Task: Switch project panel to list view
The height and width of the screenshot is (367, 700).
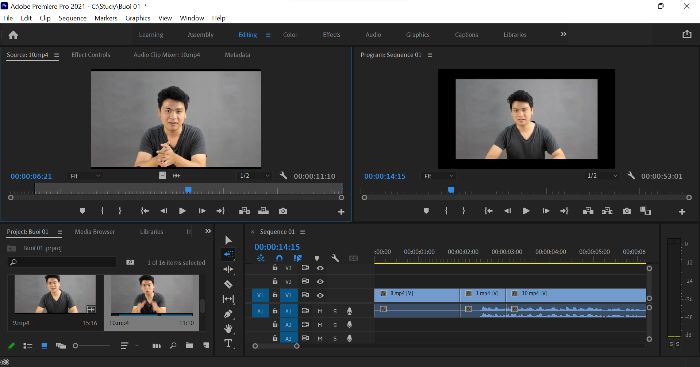Action: pyautogui.click(x=28, y=346)
